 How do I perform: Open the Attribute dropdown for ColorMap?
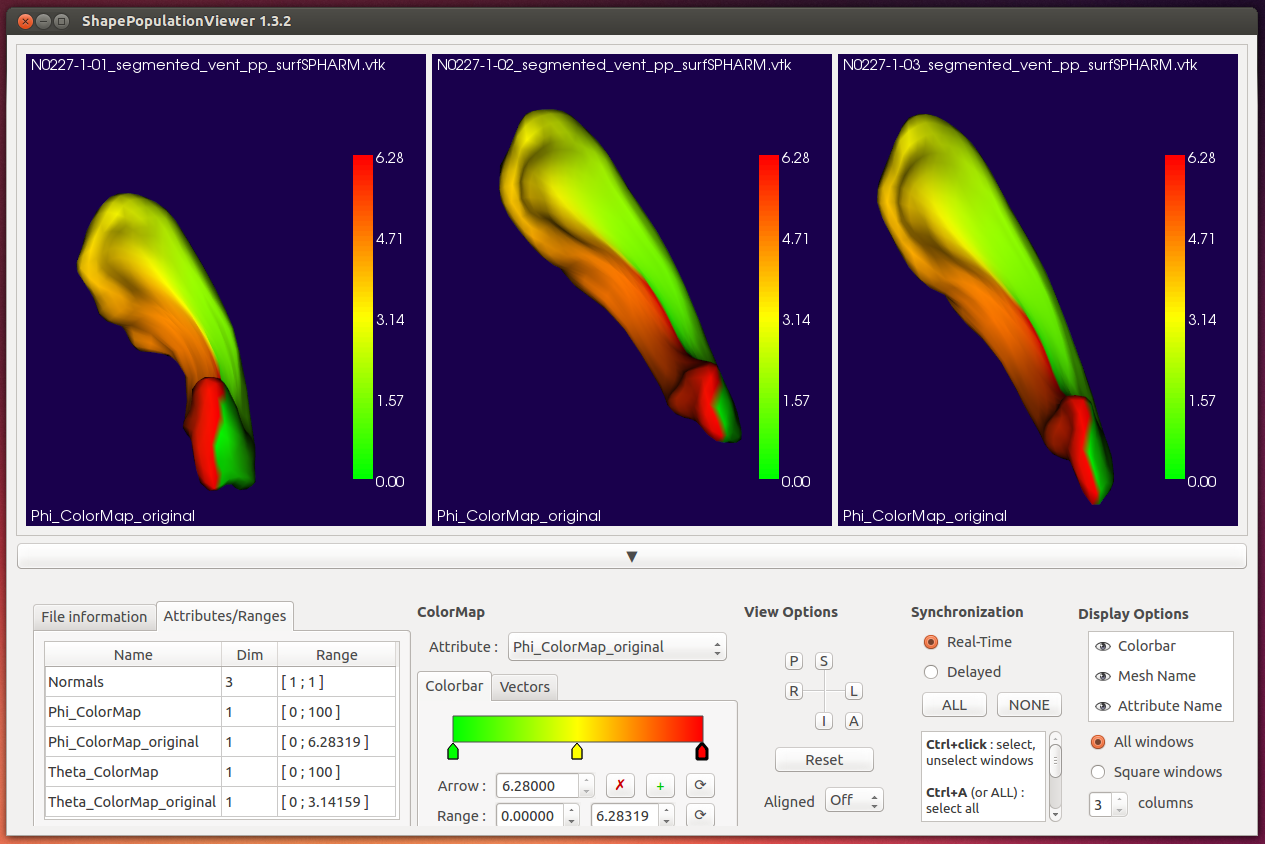[617, 647]
